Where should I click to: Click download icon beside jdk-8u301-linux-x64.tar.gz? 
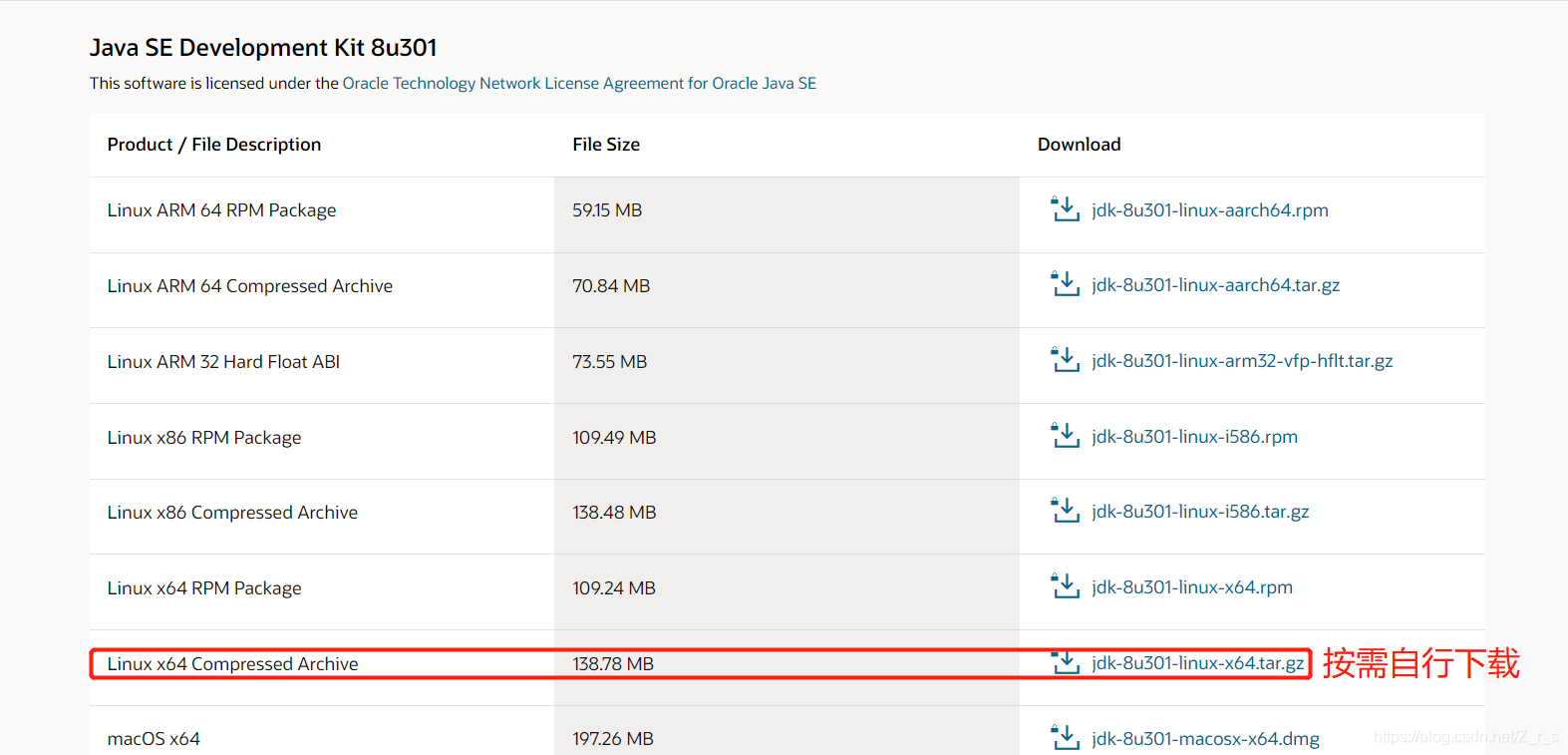tap(1065, 662)
